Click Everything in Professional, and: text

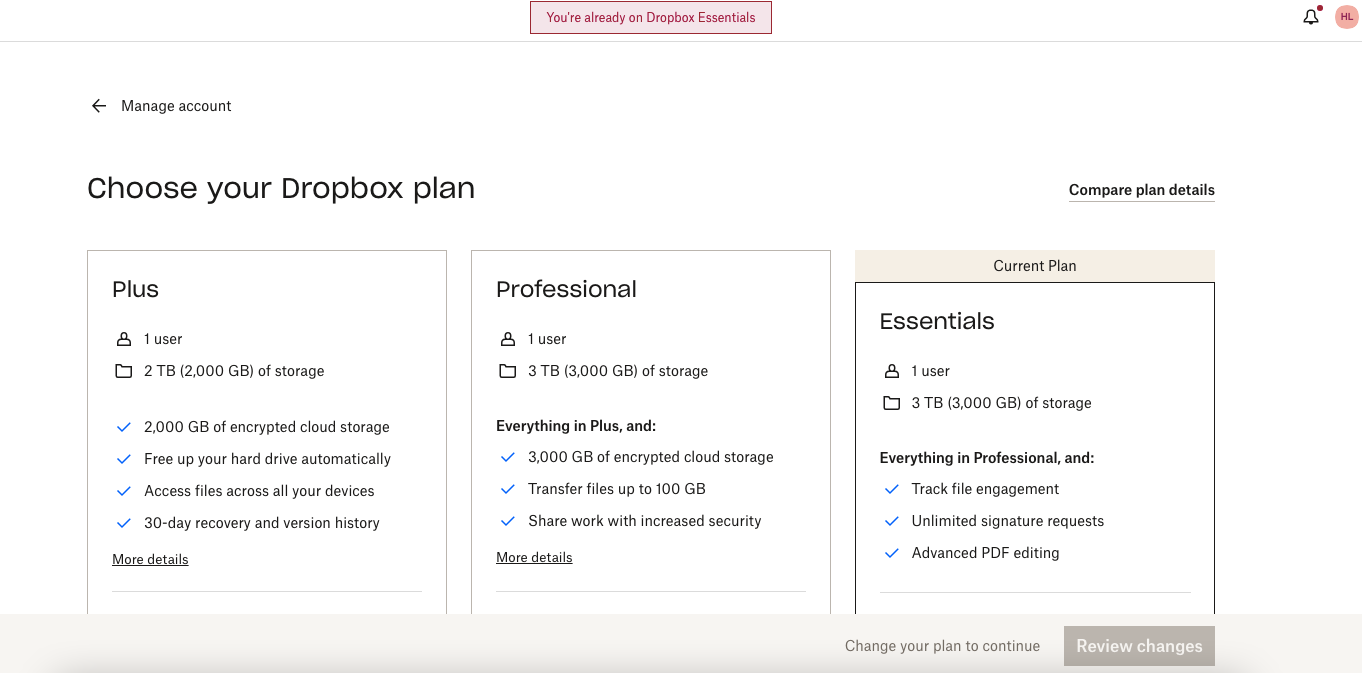point(987,458)
